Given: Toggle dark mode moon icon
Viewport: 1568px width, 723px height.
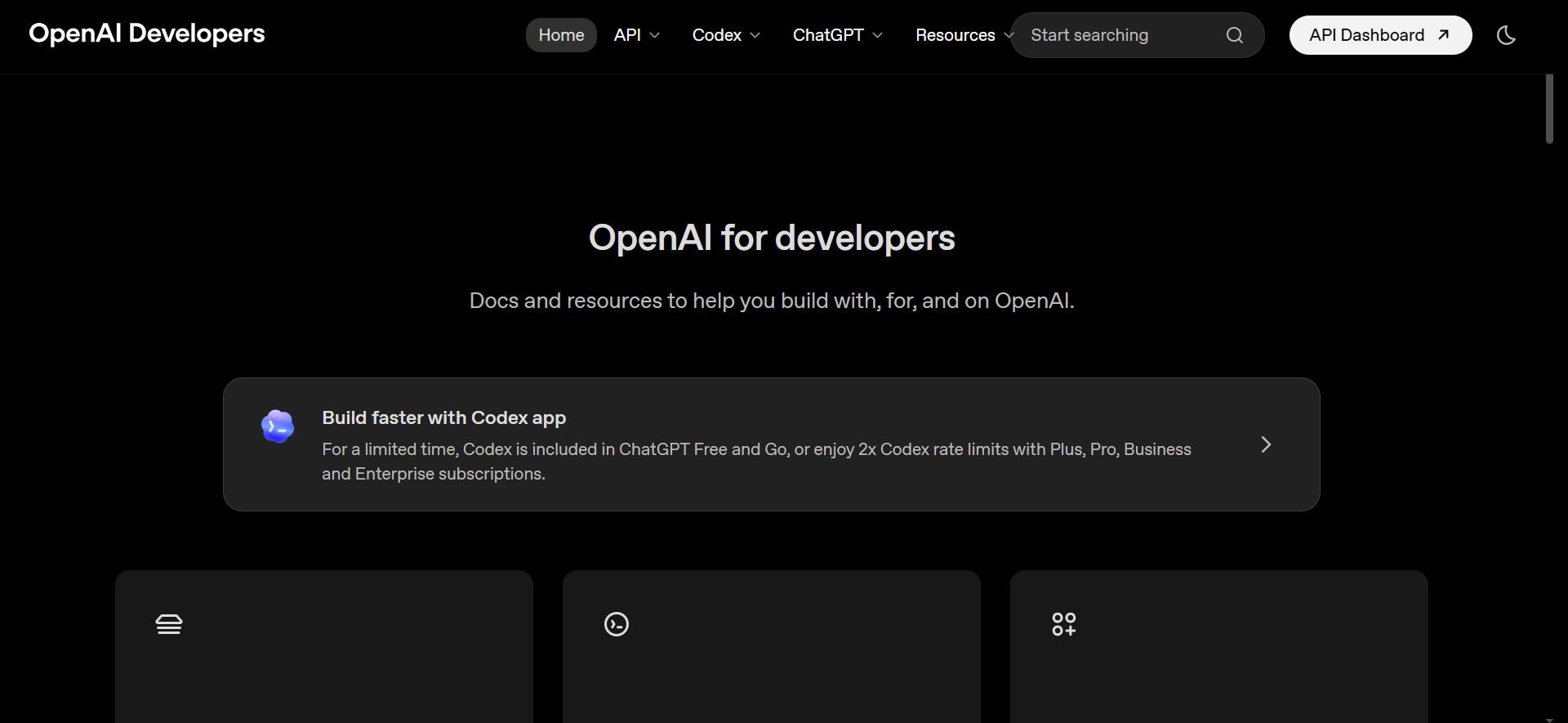Looking at the screenshot, I should click(x=1506, y=35).
